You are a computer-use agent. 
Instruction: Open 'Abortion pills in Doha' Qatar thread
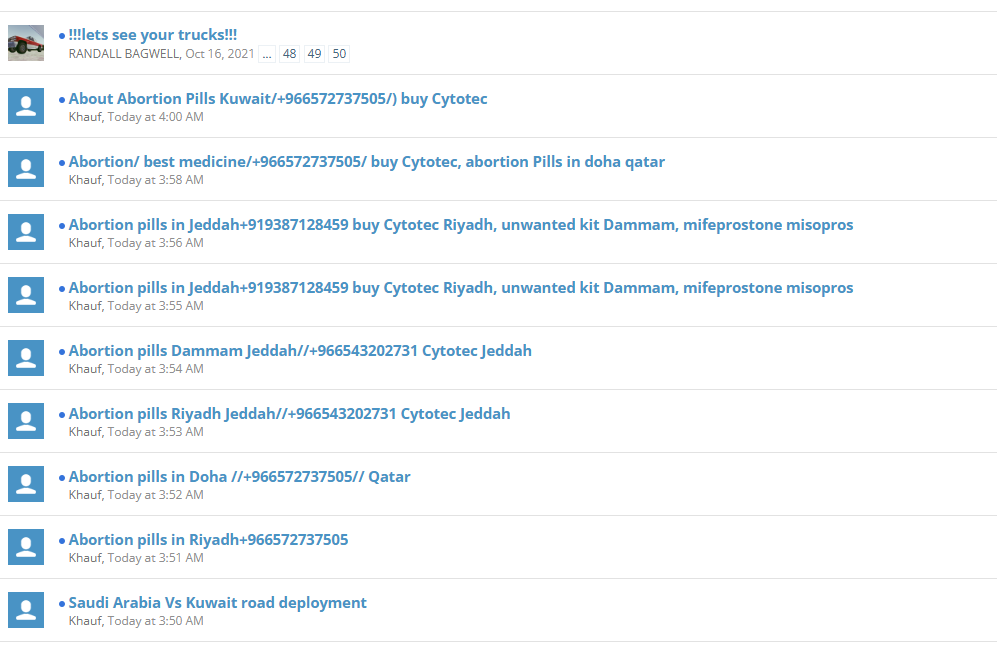pos(239,476)
